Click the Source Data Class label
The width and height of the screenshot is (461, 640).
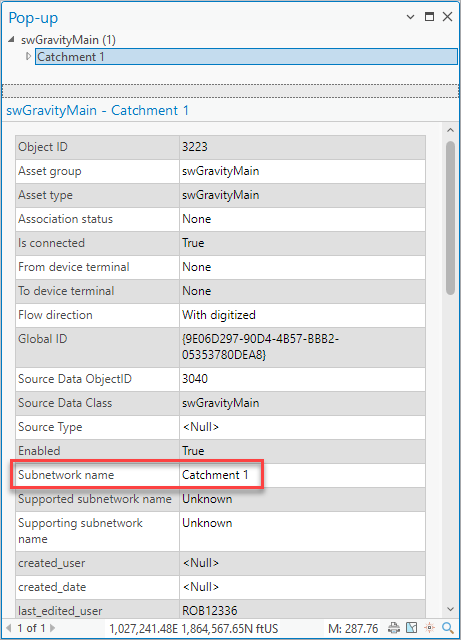[65, 403]
